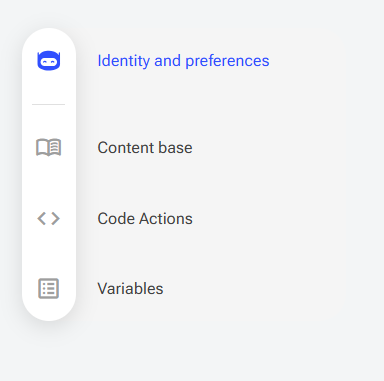Click the blue robot face icon

(49, 61)
